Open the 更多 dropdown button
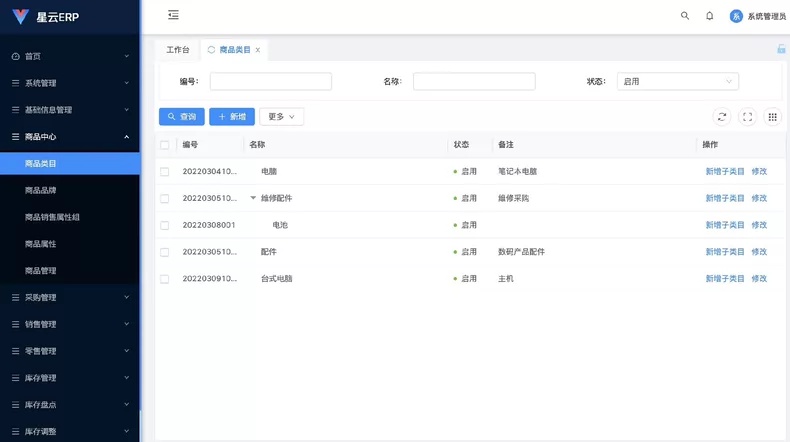 pyautogui.click(x=282, y=116)
